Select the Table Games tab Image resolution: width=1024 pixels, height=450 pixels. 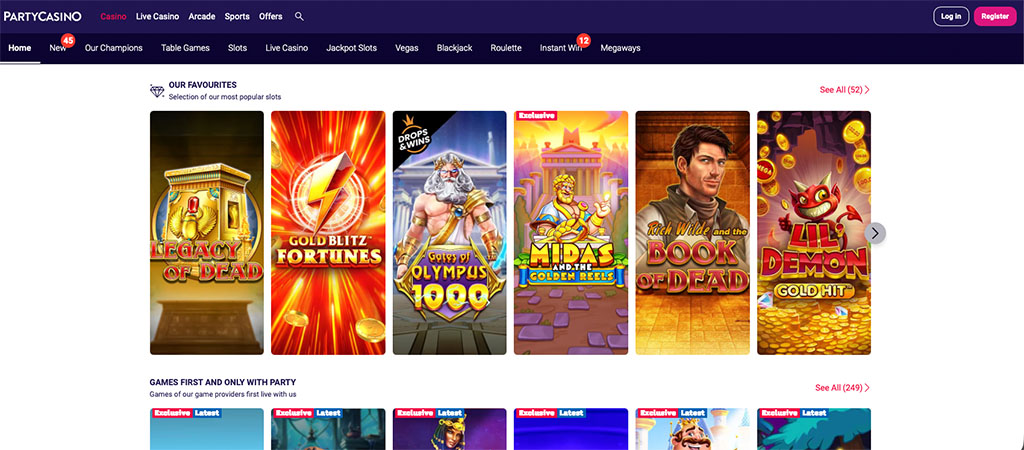(x=185, y=48)
